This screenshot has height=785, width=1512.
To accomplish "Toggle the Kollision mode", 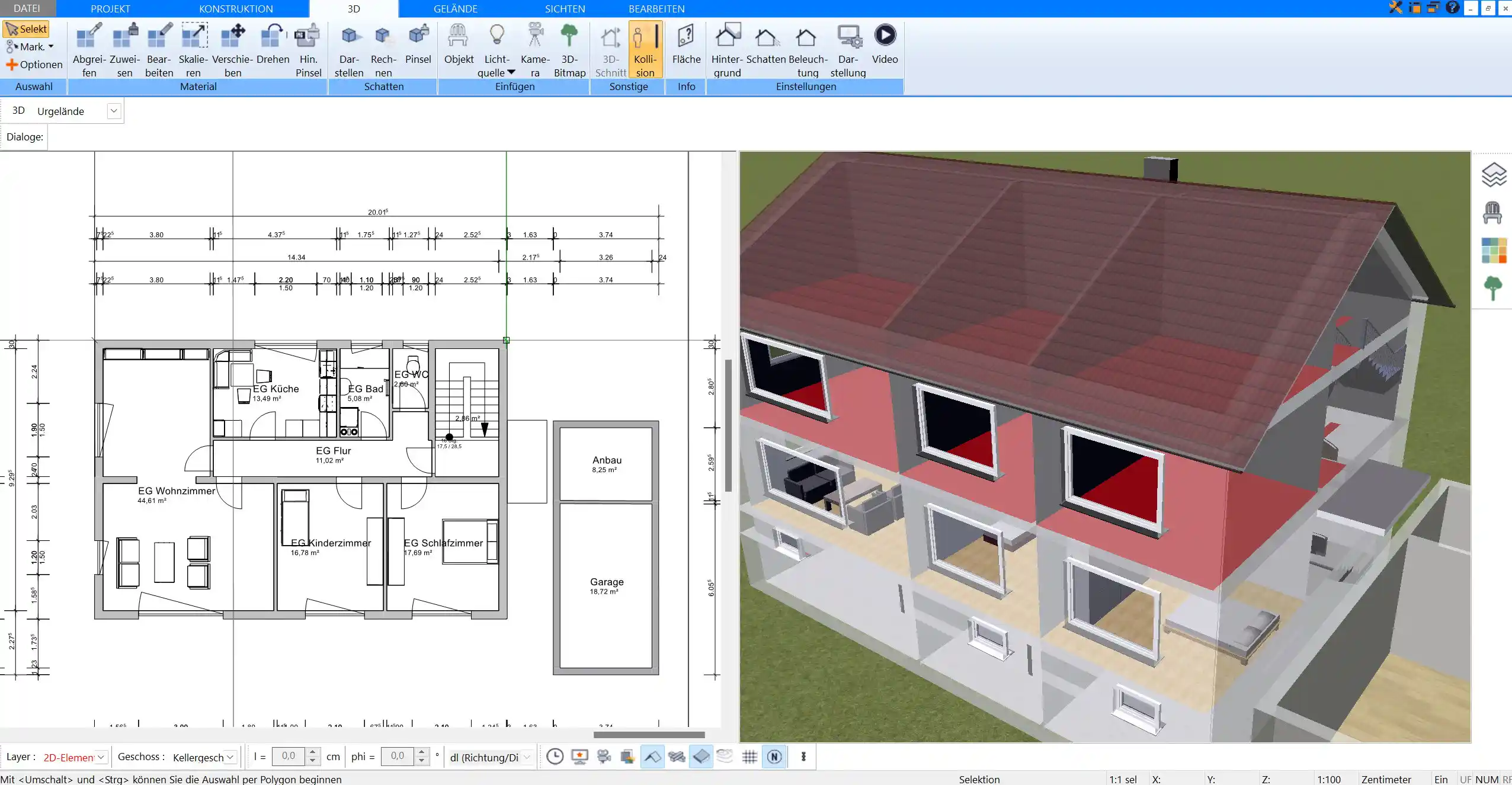I will [x=645, y=50].
